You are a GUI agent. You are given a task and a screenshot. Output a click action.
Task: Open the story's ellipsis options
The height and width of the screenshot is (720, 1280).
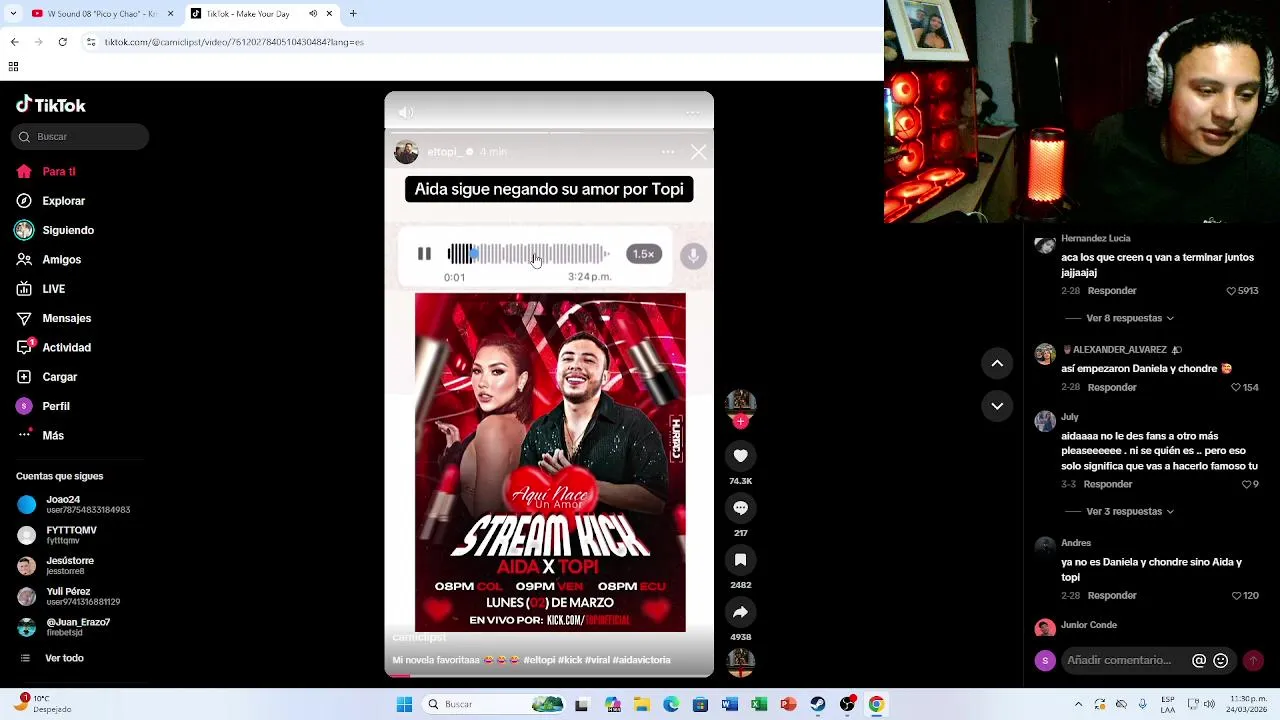tap(667, 152)
